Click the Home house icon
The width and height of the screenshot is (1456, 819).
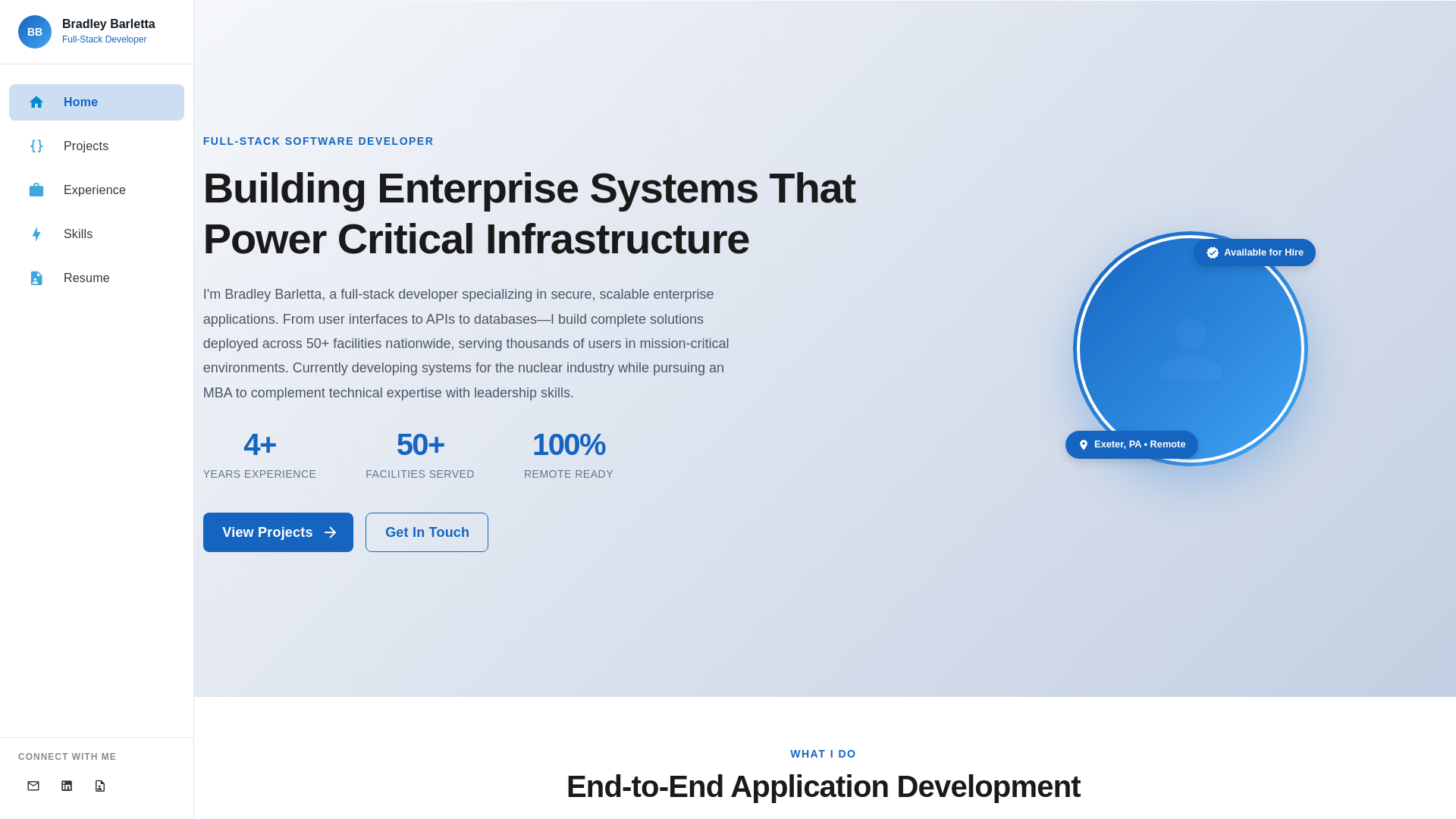36,102
